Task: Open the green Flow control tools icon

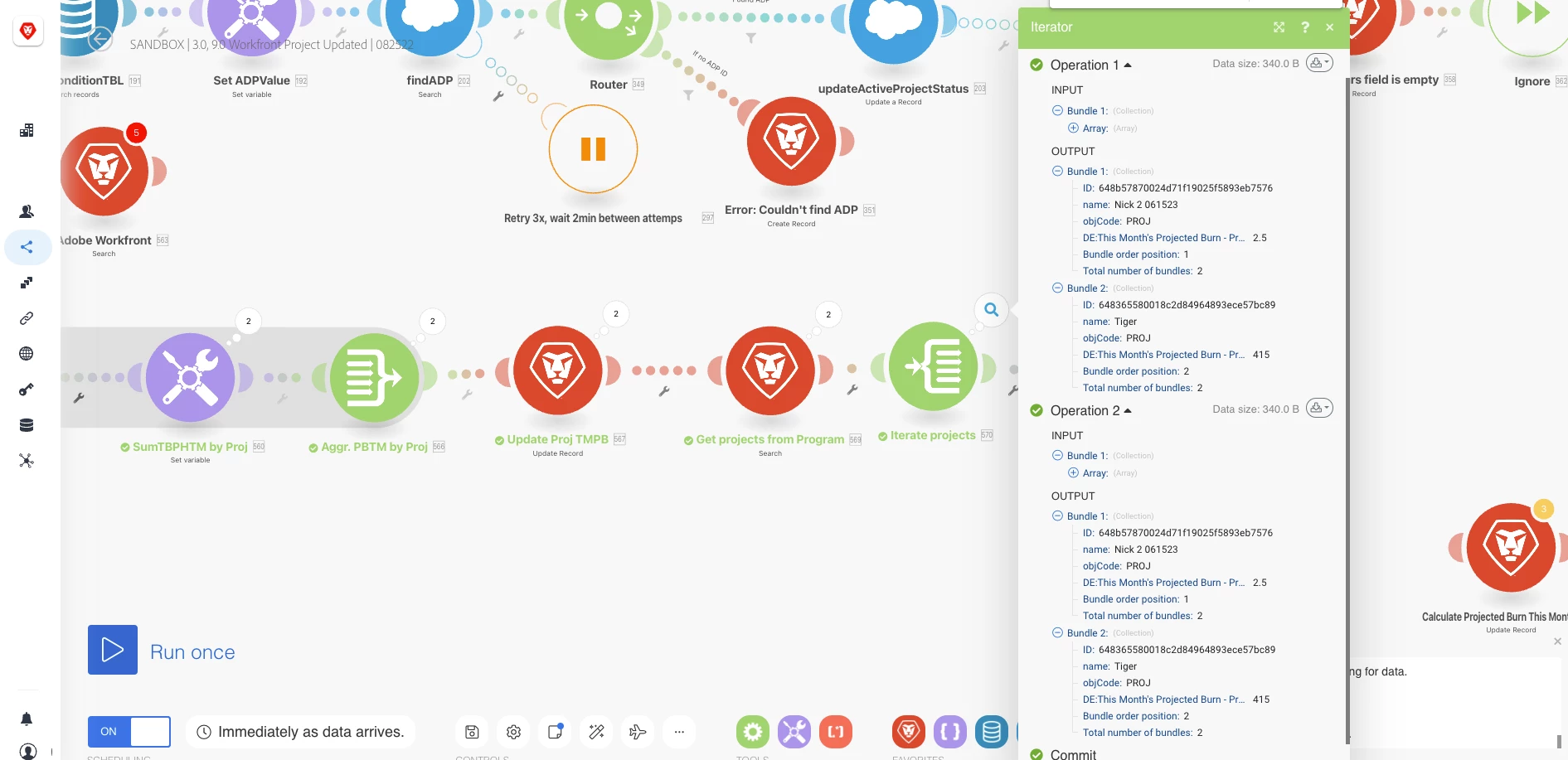Action: click(x=753, y=732)
